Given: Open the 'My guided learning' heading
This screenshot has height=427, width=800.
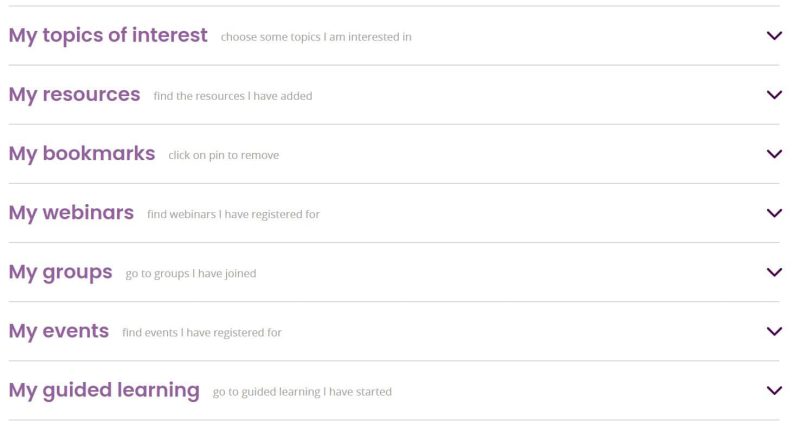Looking at the screenshot, I should tap(104, 390).
